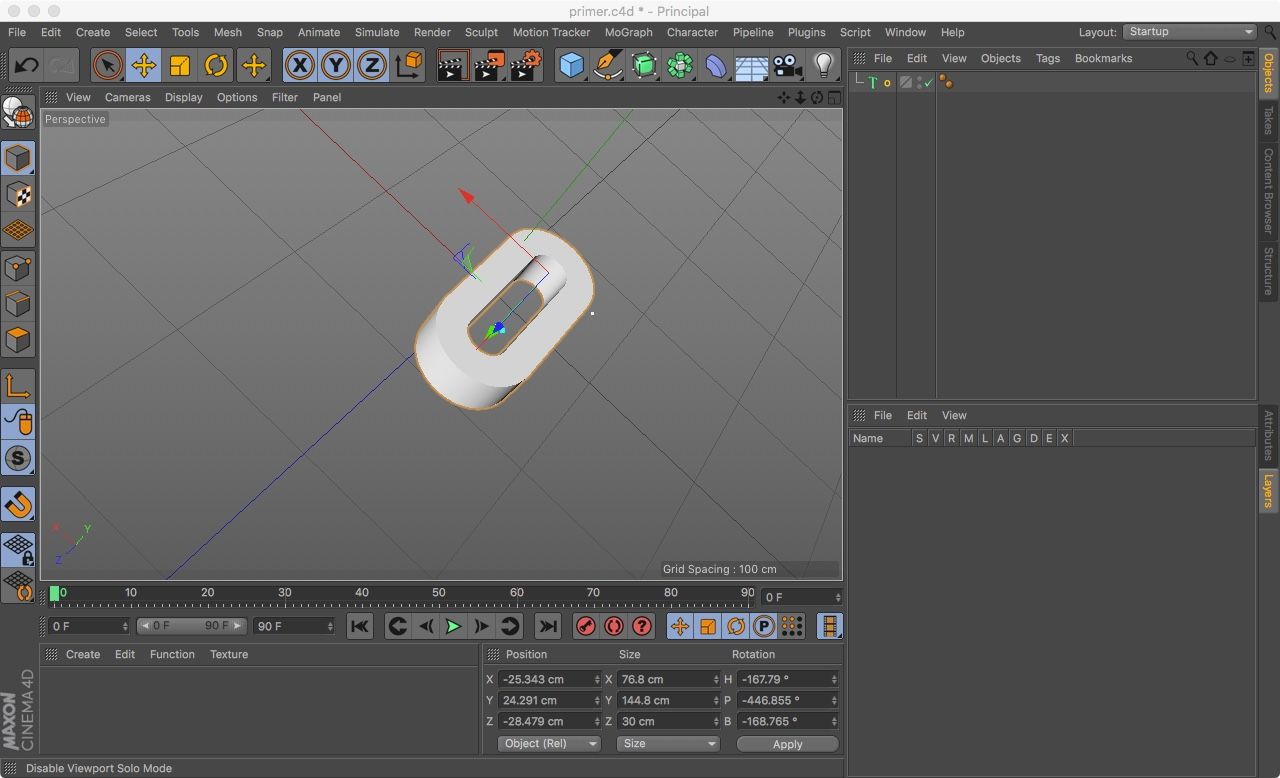1280x778 pixels.
Task: Click the Position X input field
Action: click(550, 679)
